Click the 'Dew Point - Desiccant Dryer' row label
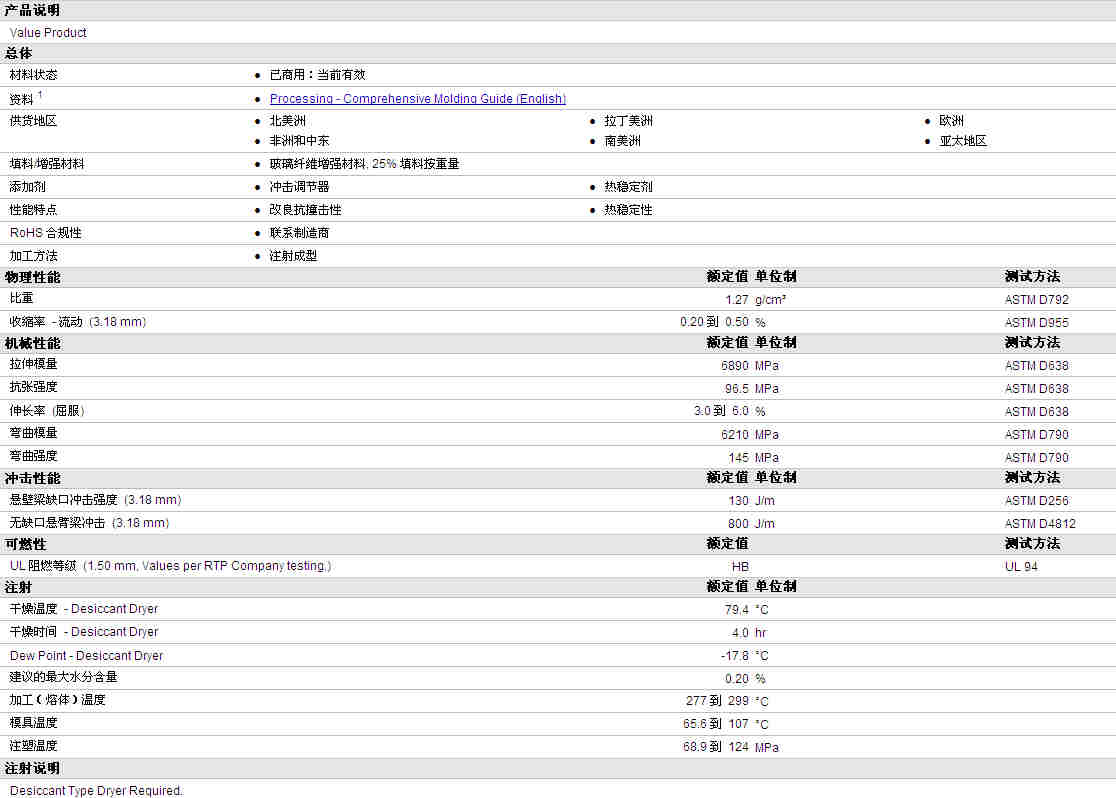This screenshot has width=1116, height=798. click(86, 656)
